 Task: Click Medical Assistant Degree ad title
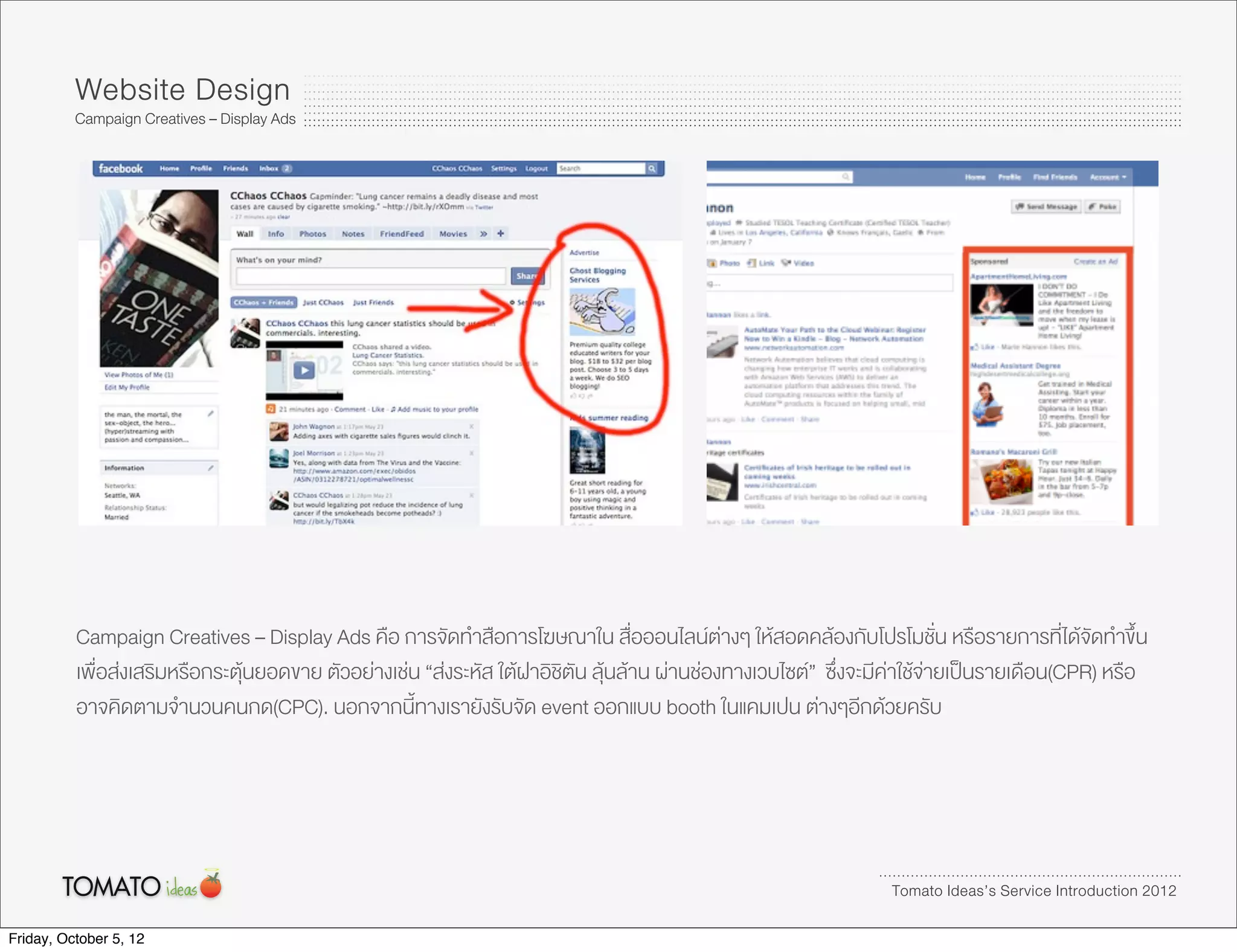click(1015, 365)
